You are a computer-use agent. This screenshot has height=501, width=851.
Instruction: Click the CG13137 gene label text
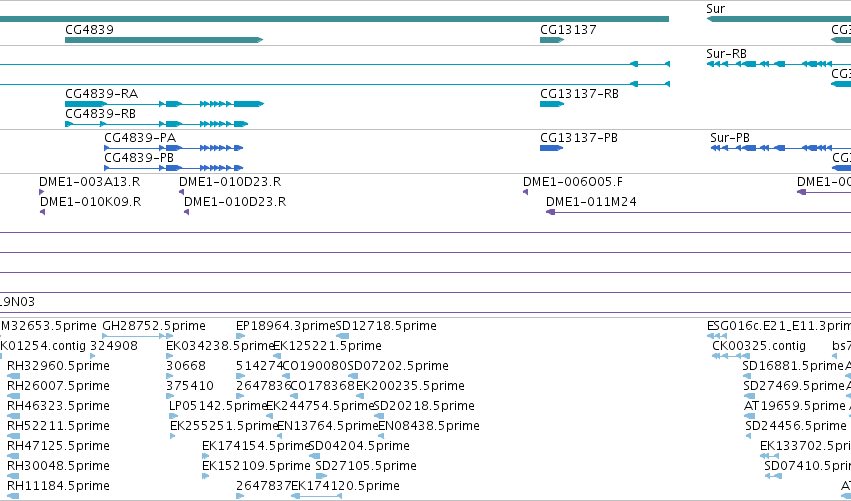tap(568, 30)
